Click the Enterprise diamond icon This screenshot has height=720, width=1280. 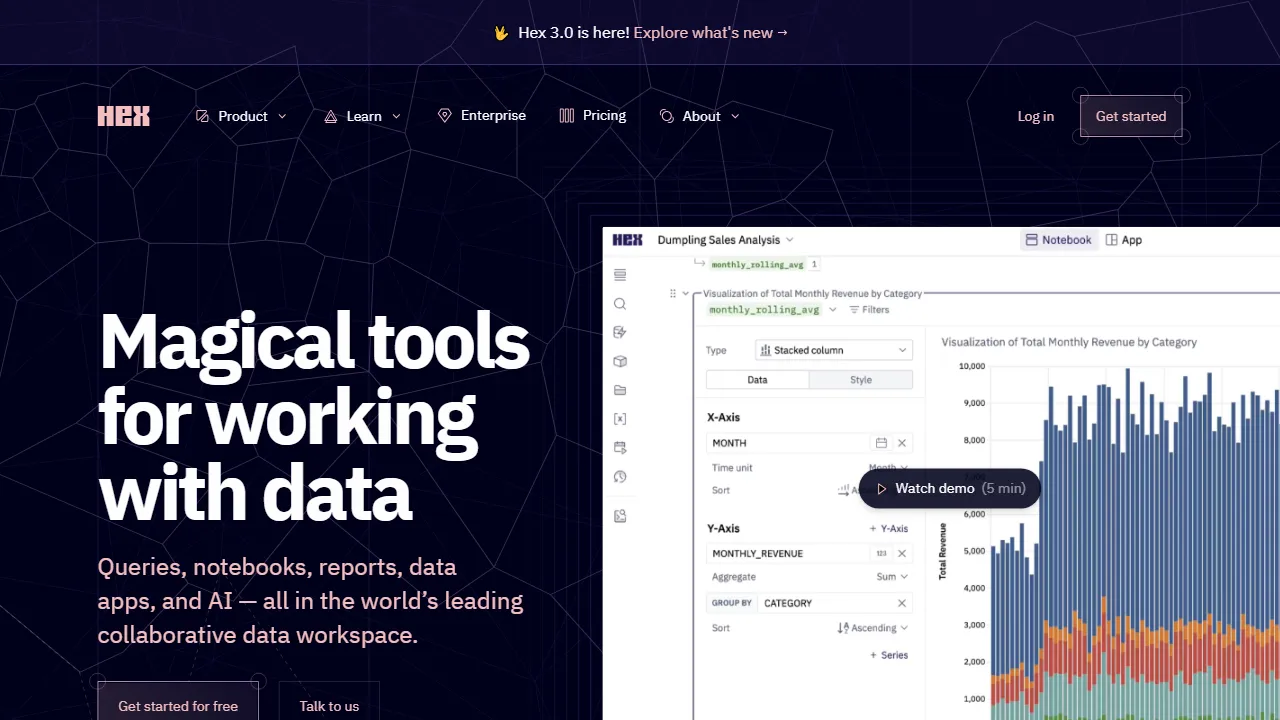[x=445, y=116]
